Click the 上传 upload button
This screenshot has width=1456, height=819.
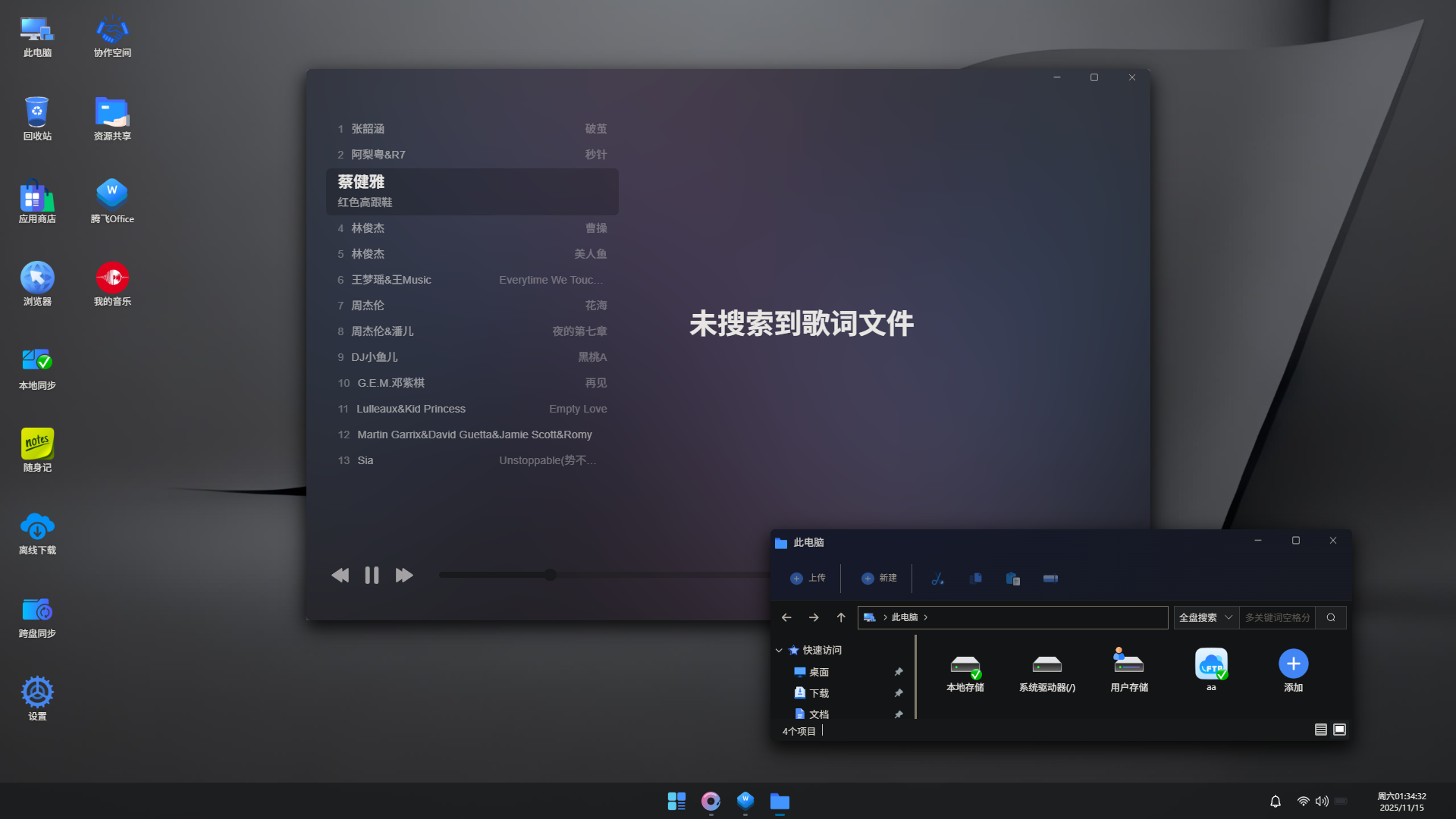808,578
